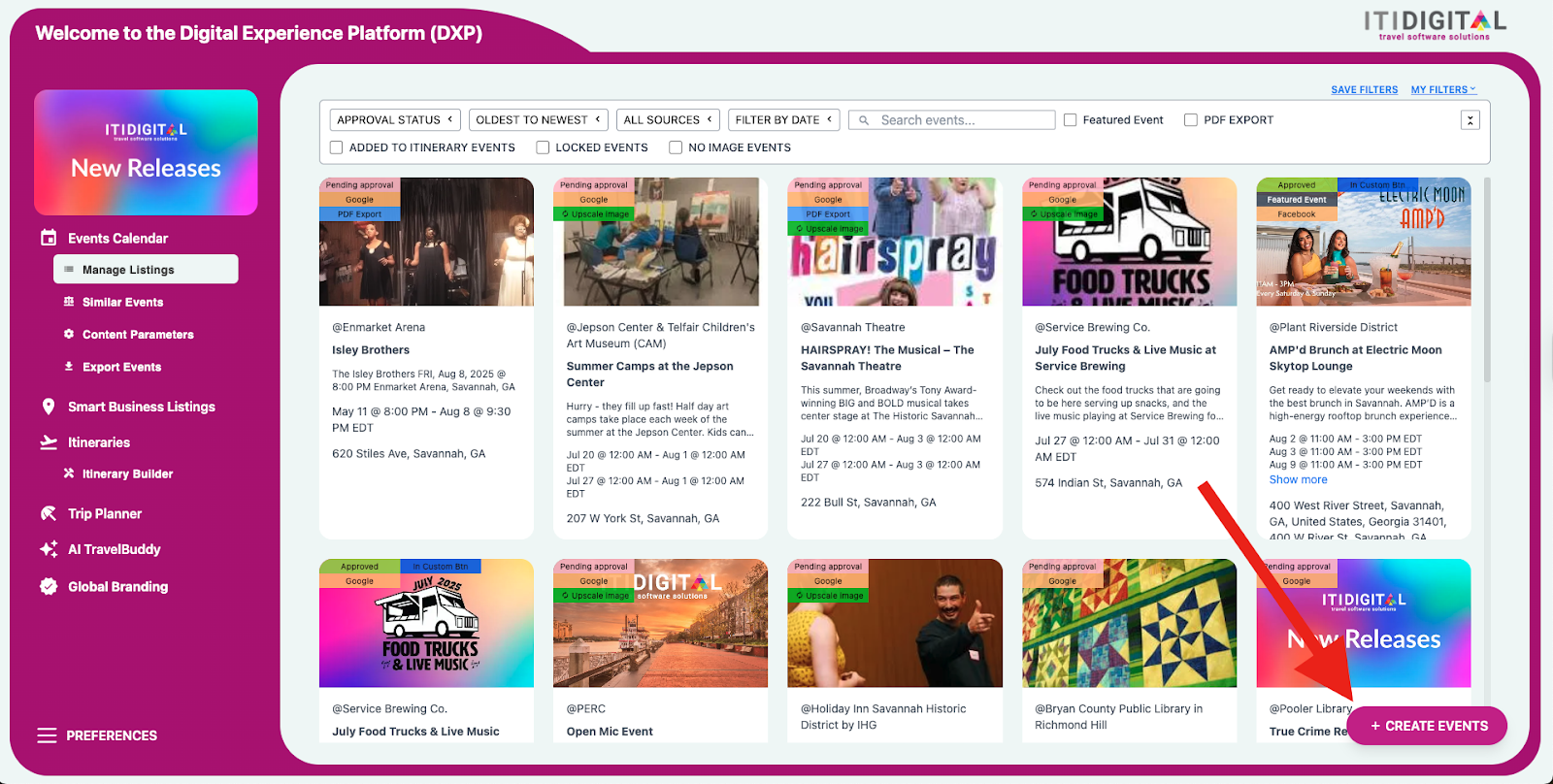Open Smart Business Listings
This screenshot has width=1553, height=784.
(x=142, y=407)
